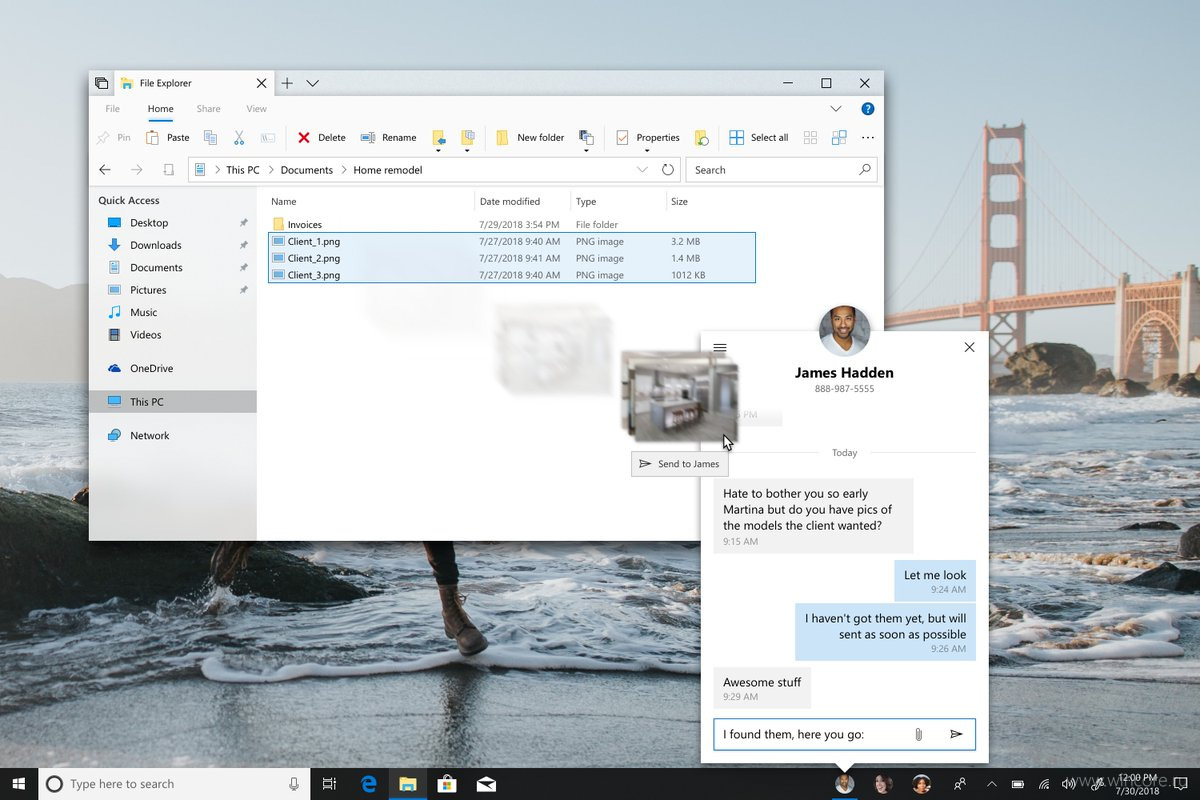
Task: Close the James Hadden chat panel
Action: [969, 347]
